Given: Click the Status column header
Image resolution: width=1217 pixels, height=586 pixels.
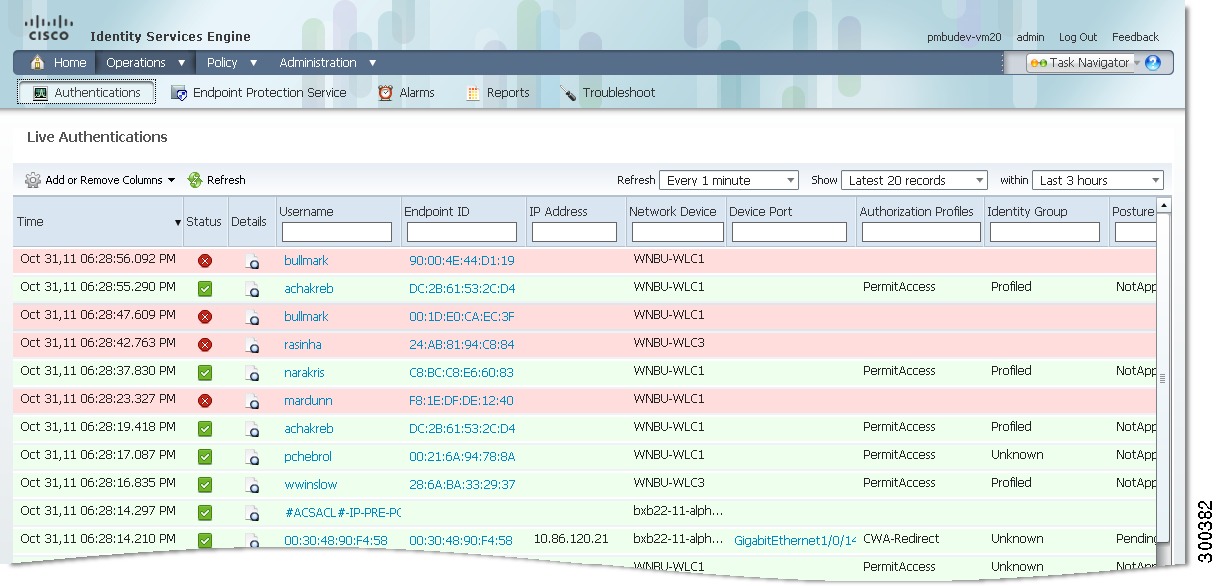Looking at the screenshot, I should 204,221.
